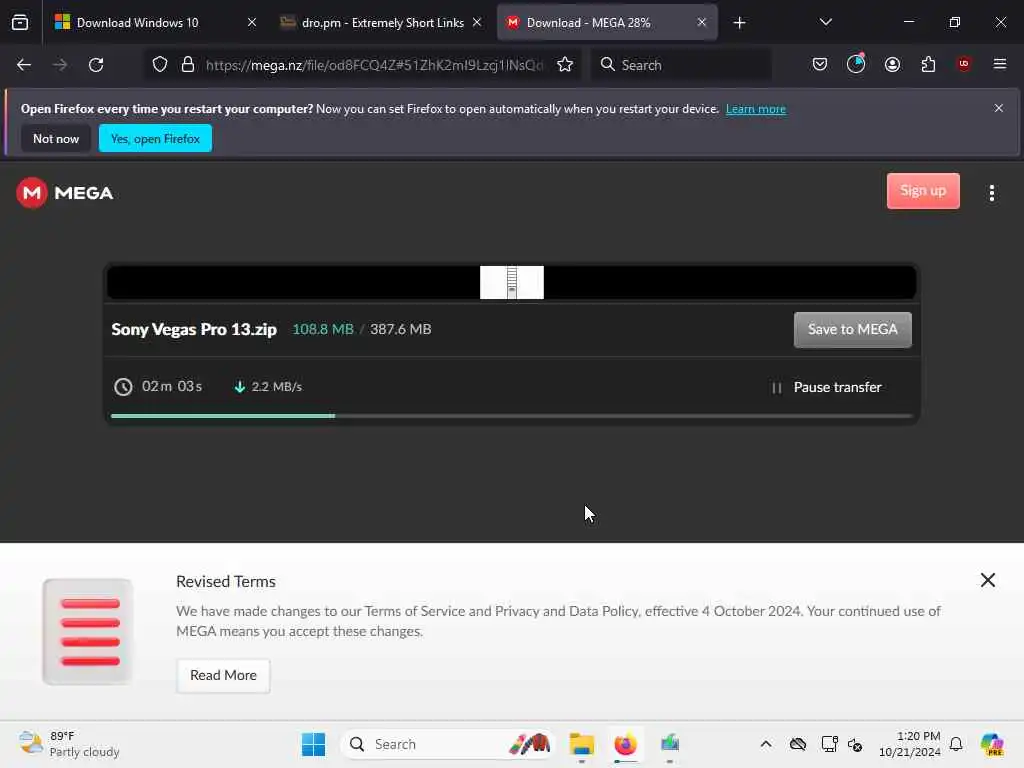
Task: Open the weather widget showing 89°F
Action: (69, 744)
